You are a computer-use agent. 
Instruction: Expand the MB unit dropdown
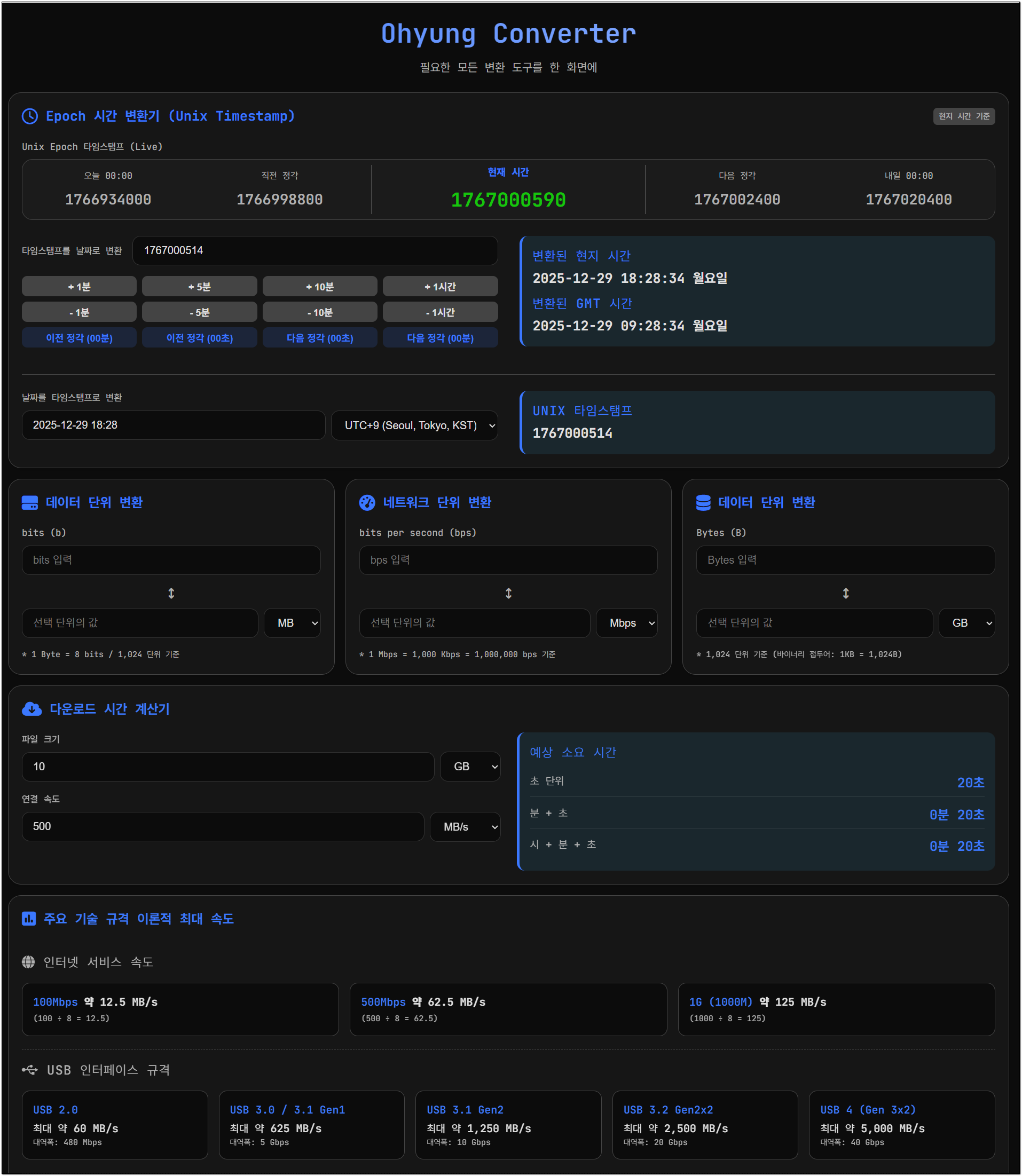point(292,623)
